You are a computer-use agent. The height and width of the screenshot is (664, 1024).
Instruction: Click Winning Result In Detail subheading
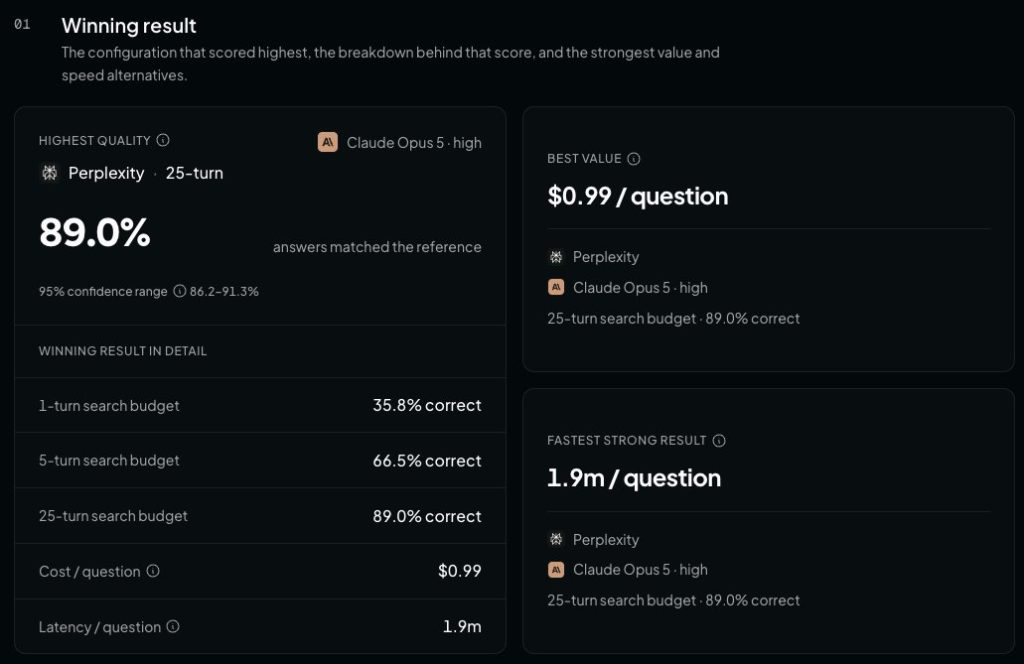pos(123,351)
